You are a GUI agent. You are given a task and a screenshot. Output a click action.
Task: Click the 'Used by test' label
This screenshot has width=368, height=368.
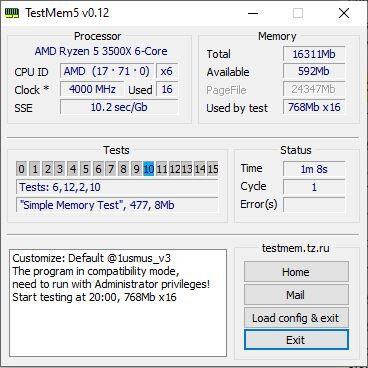point(237,108)
